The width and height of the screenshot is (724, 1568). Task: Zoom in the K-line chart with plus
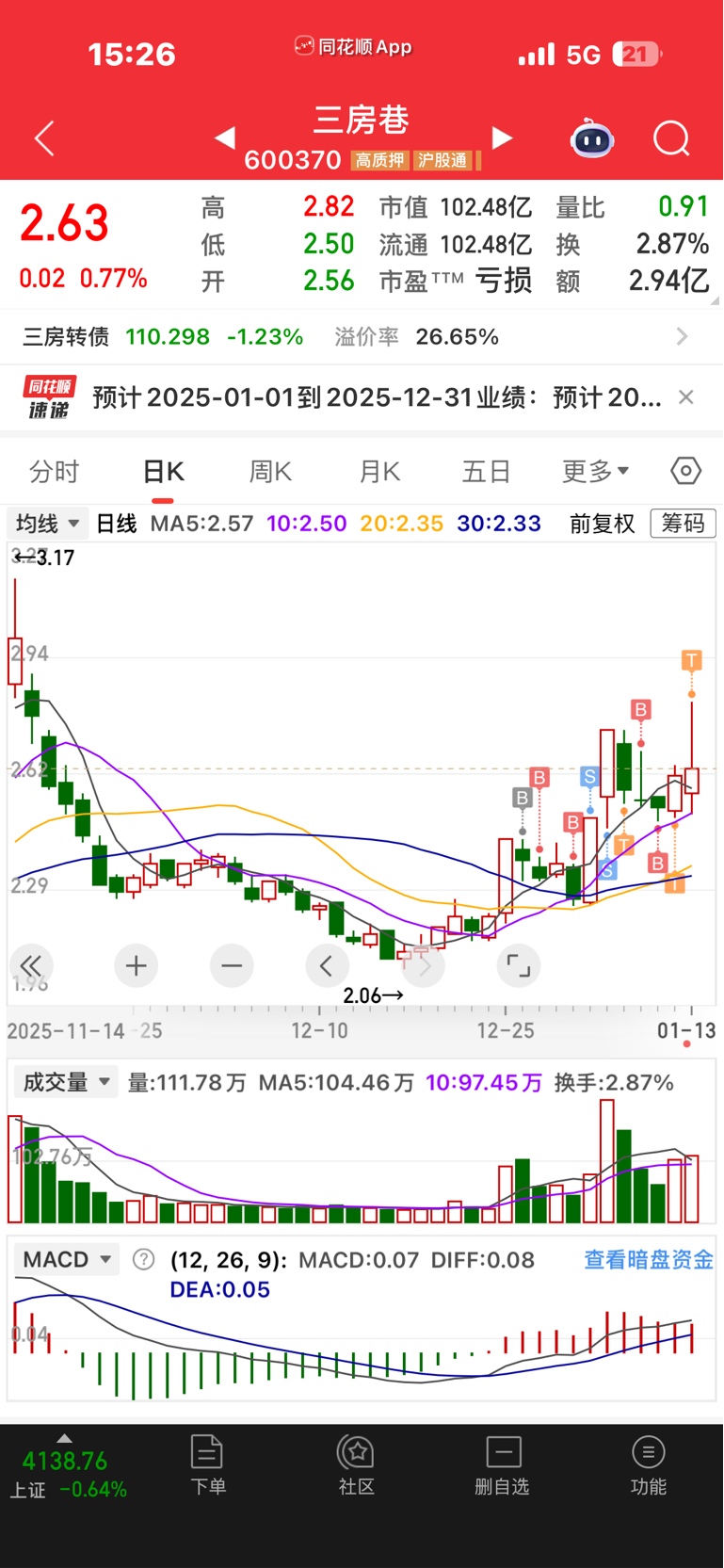point(137,965)
